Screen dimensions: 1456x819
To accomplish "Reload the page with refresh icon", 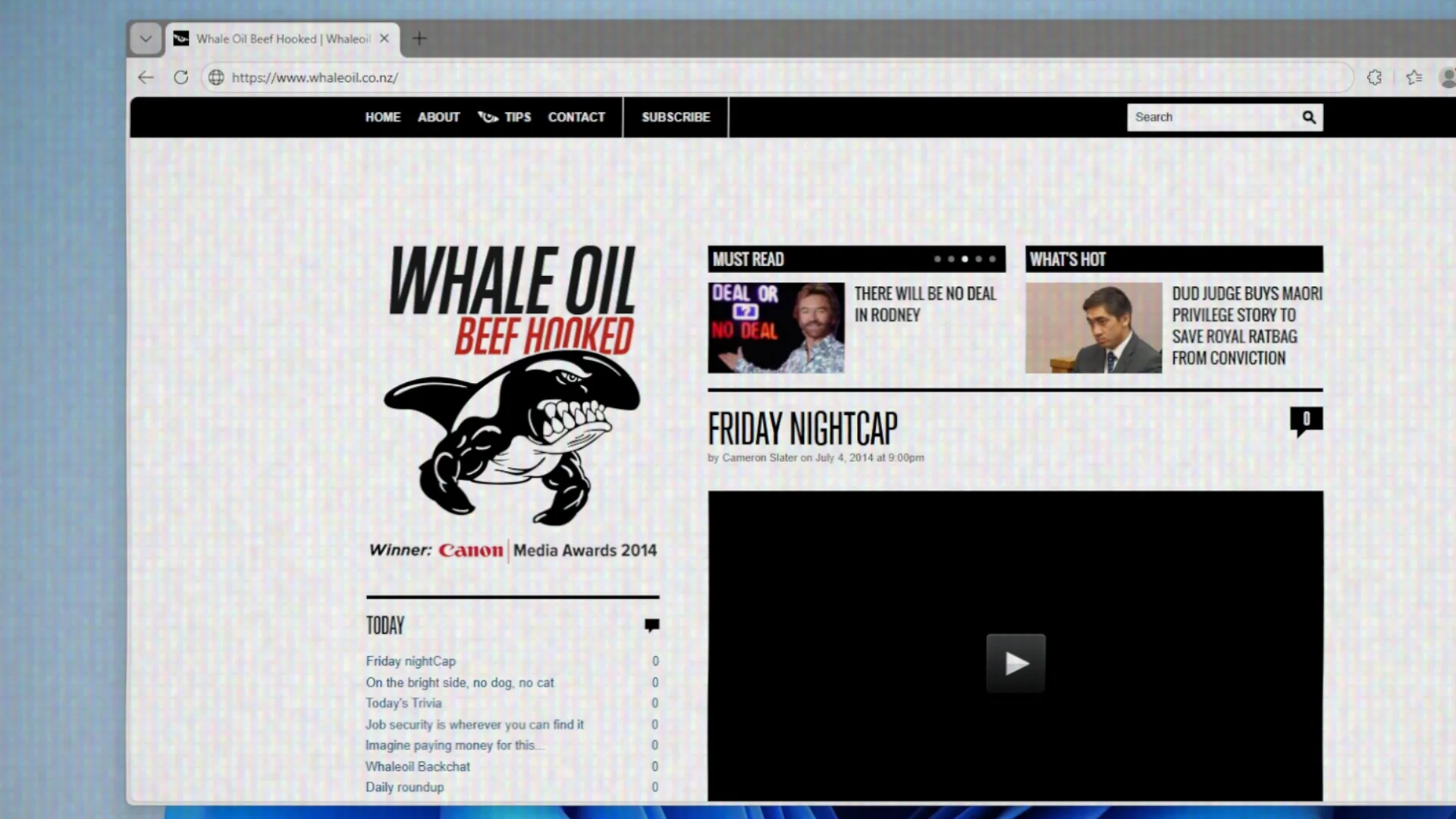I will click(180, 77).
